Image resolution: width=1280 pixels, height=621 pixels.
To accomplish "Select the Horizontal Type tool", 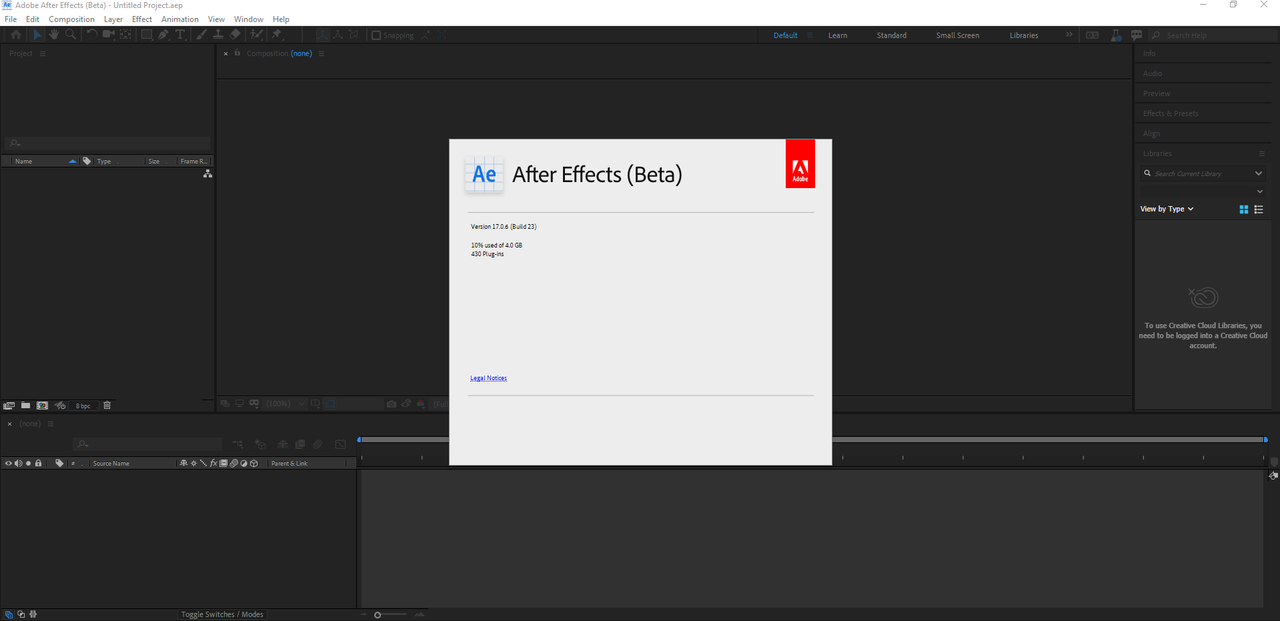I will coord(180,35).
